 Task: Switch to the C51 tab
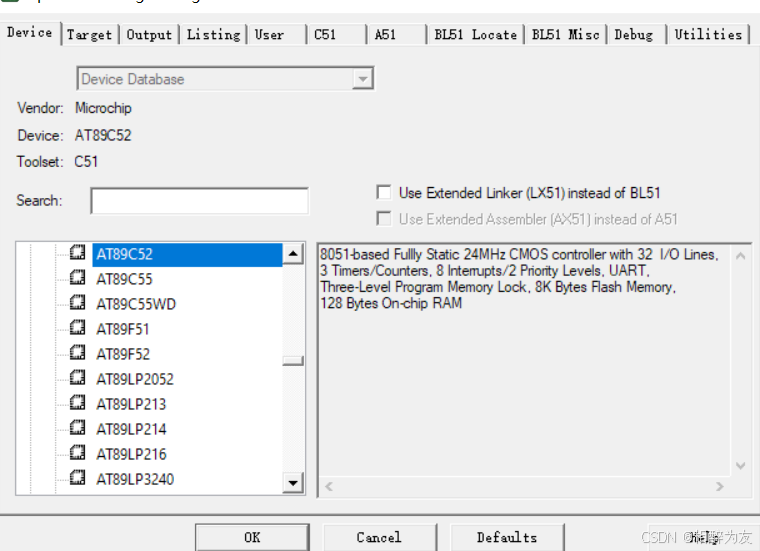[x=336, y=35]
